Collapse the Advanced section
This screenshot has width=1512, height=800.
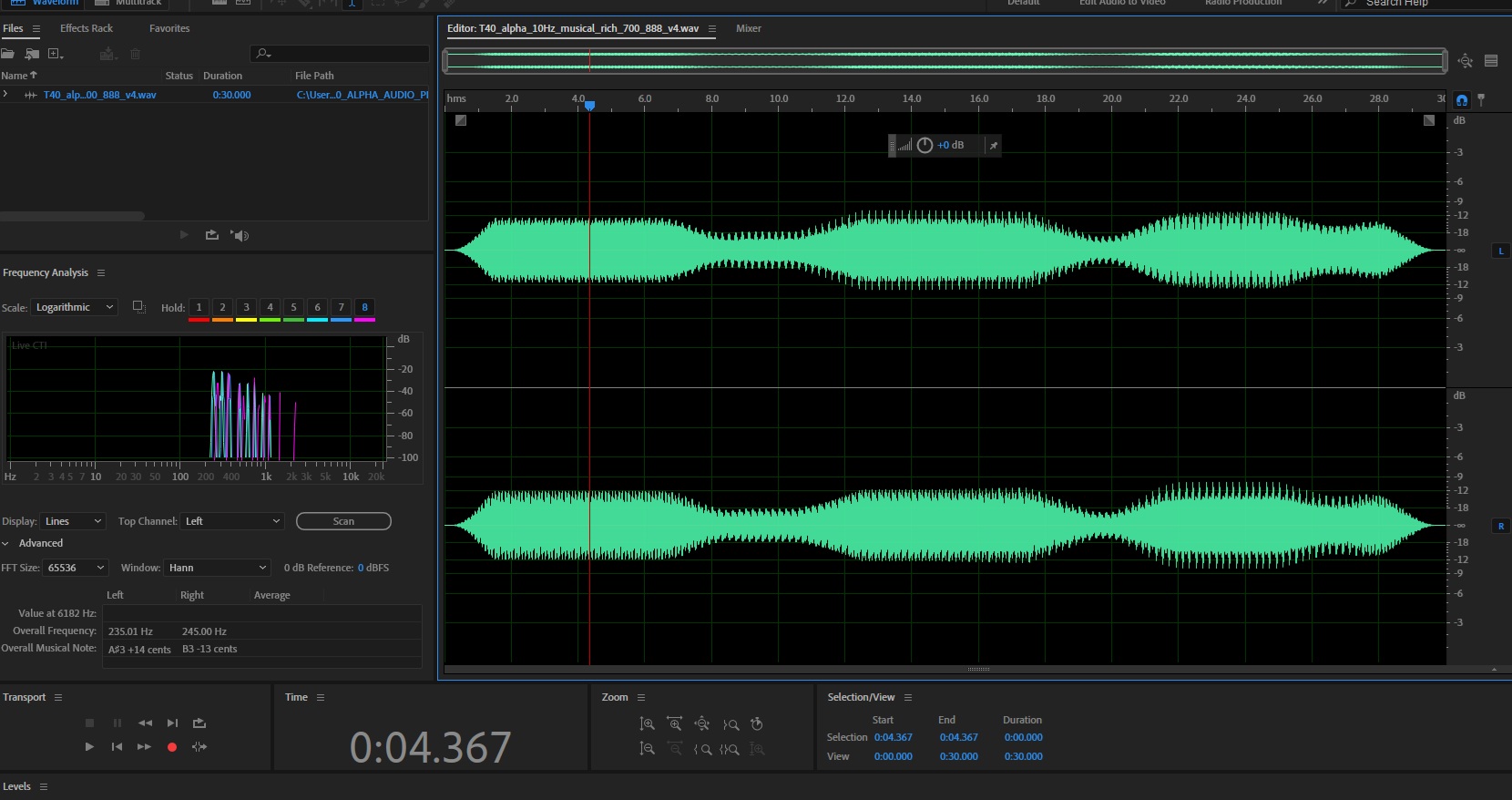click(5, 544)
